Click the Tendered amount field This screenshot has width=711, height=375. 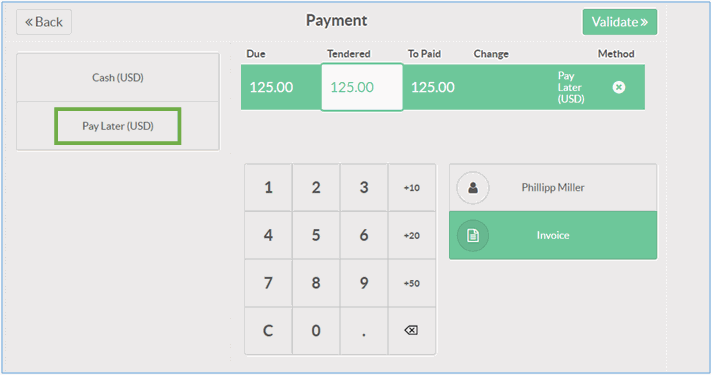coord(362,87)
